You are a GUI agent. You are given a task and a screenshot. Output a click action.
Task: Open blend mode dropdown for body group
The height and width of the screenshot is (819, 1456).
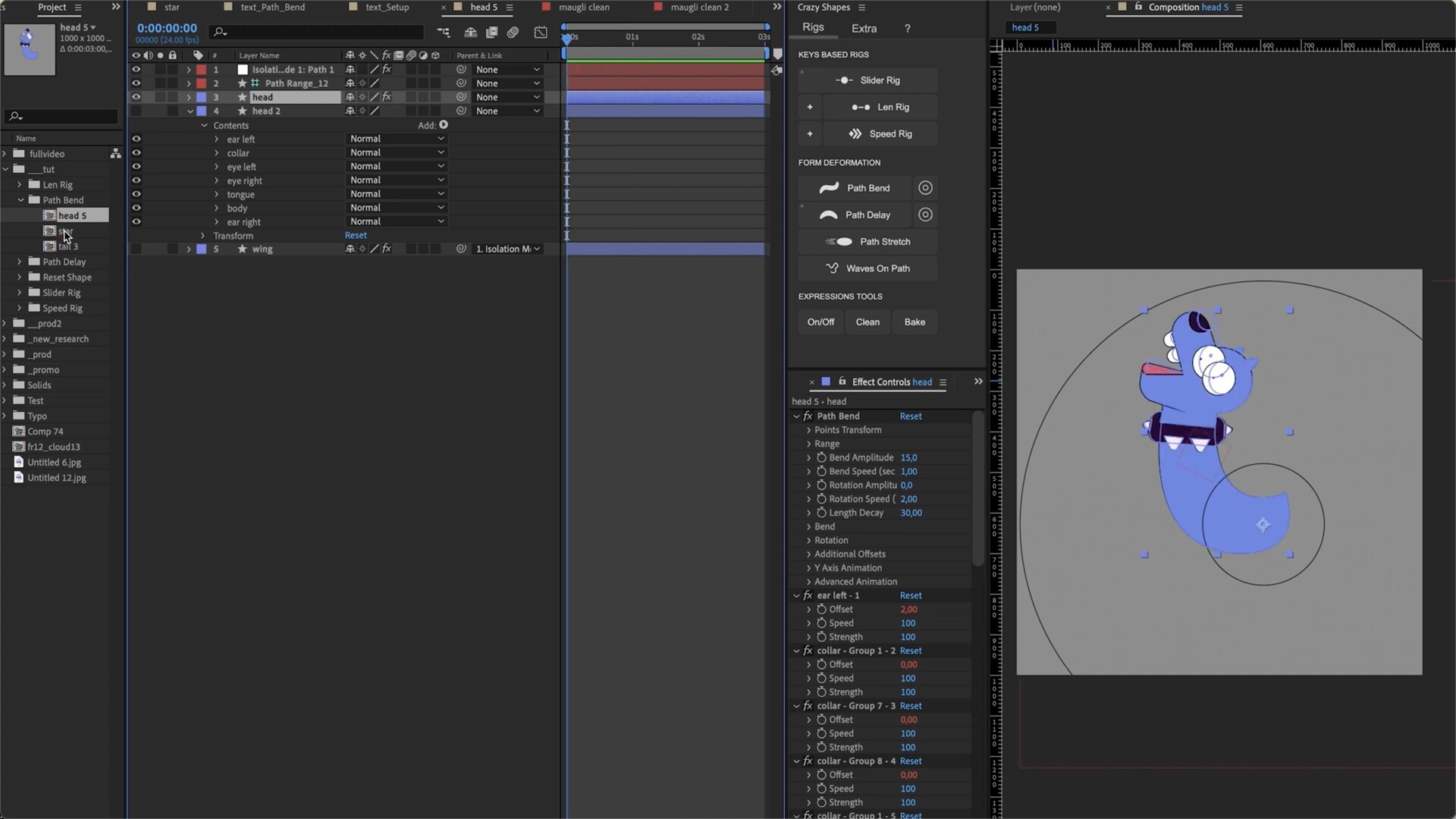pyautogui.click(x=397, y=208)
